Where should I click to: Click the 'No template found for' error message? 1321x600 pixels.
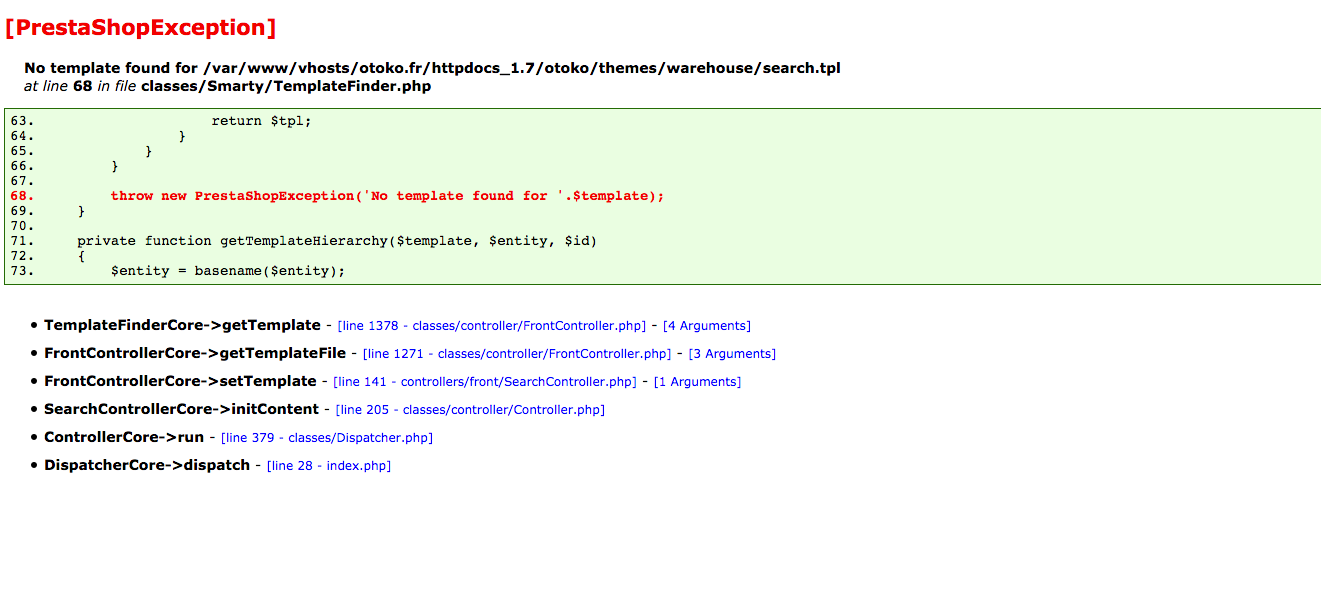pos(432,68)
